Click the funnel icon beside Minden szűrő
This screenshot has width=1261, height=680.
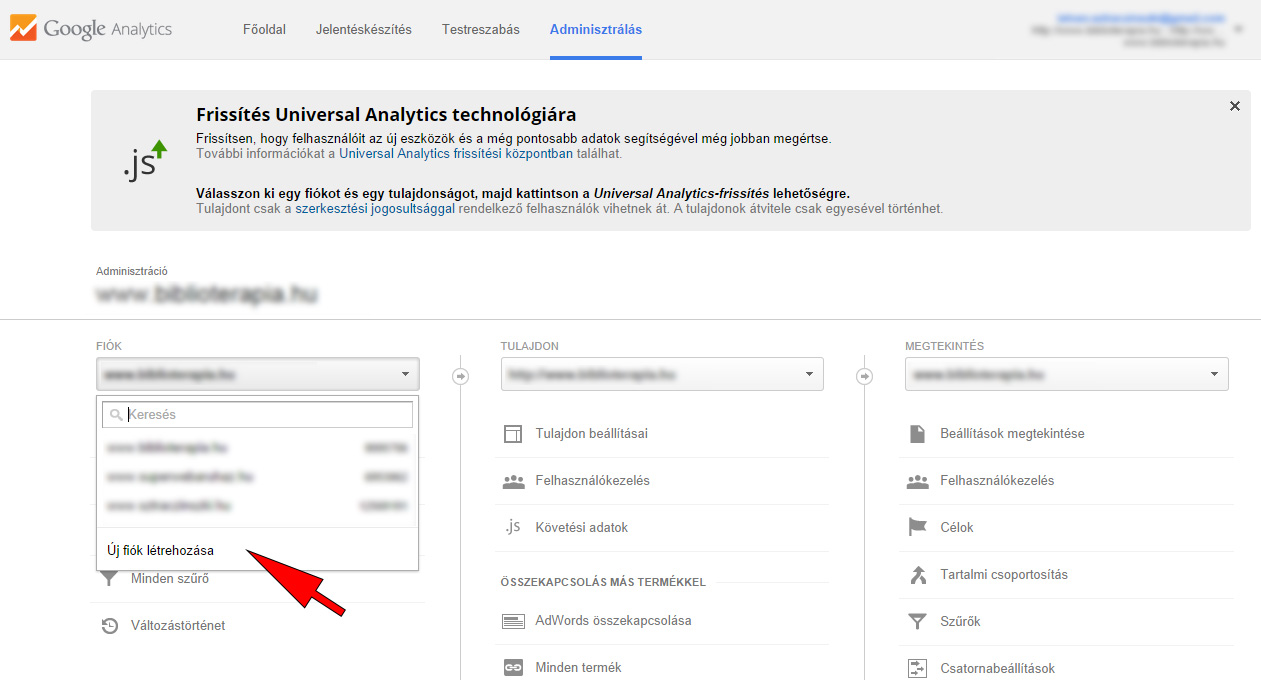tap(110, 579)
